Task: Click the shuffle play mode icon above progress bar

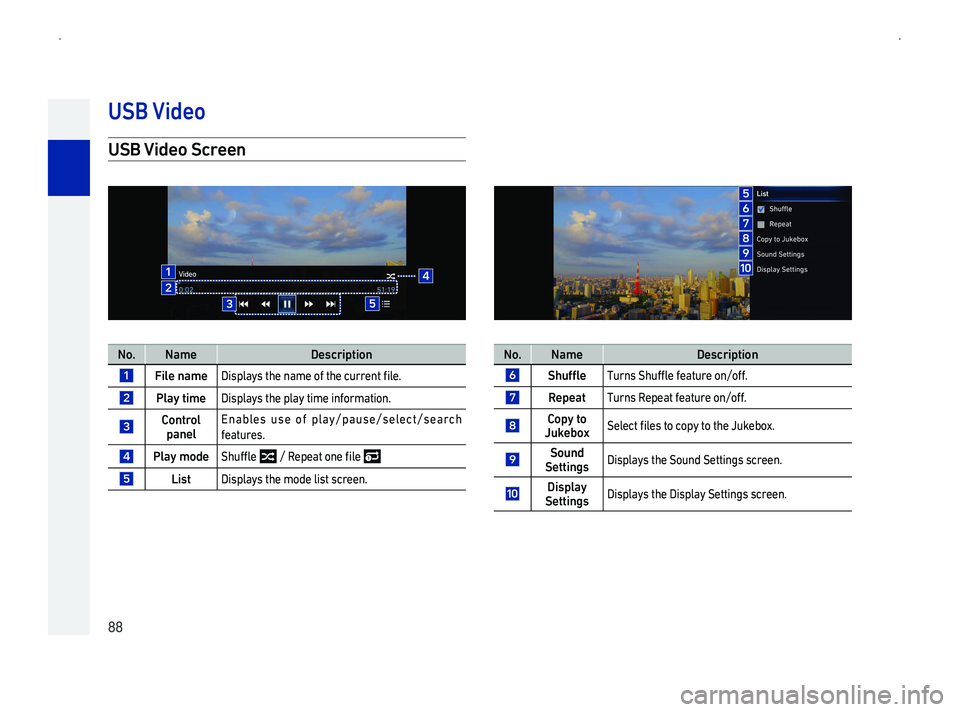Action: coord(390,275)
